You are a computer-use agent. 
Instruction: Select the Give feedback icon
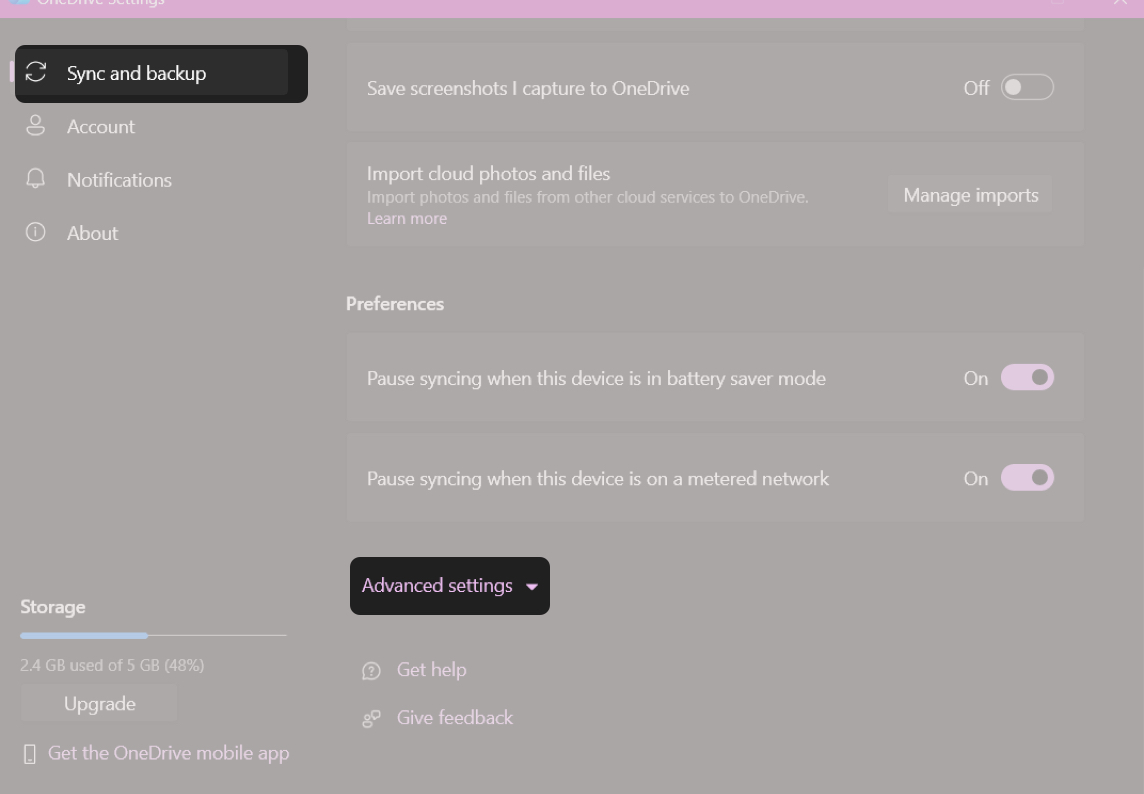(x=371, y=718)
